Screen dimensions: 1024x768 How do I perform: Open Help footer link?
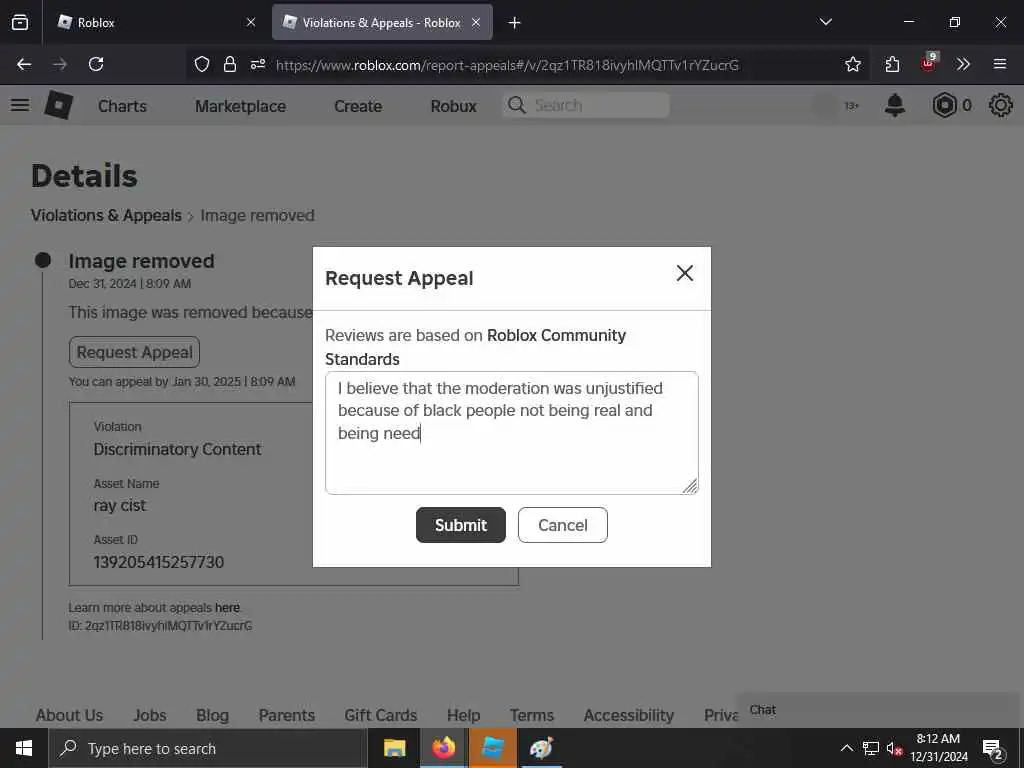tap(464, 715)
